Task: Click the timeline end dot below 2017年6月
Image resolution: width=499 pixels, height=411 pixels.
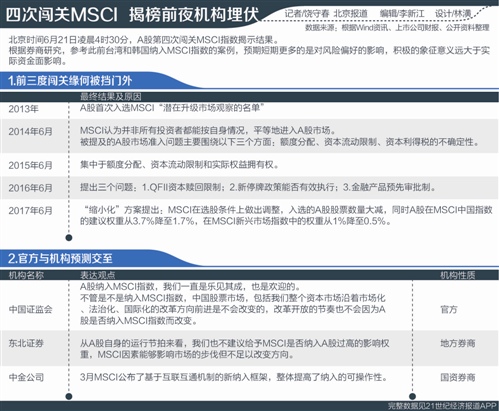Action: point(69,238)
